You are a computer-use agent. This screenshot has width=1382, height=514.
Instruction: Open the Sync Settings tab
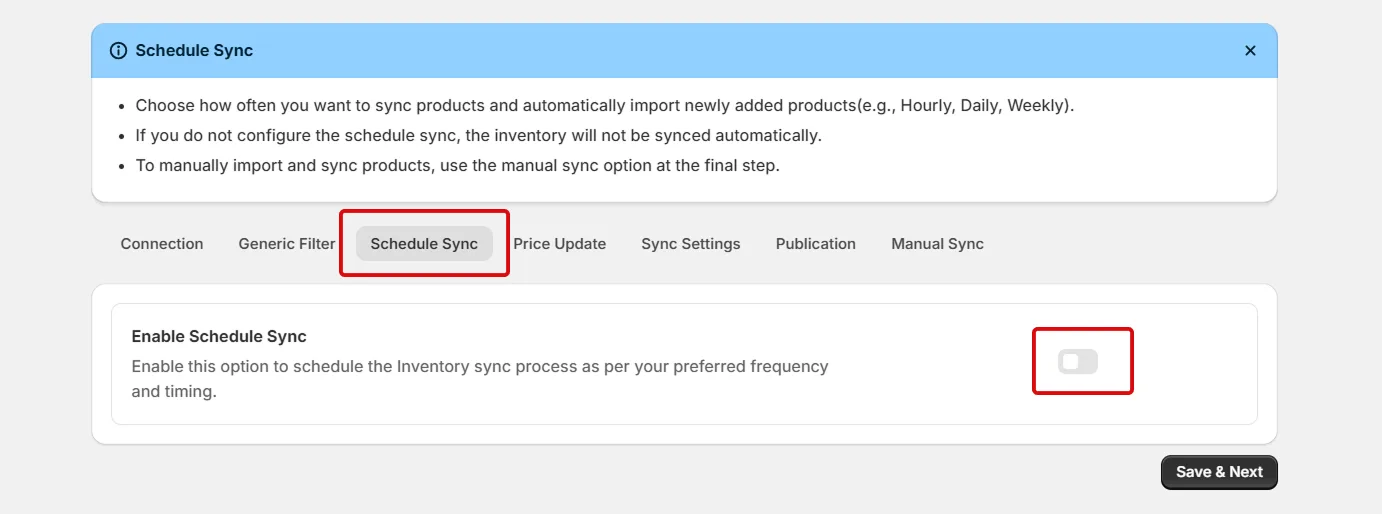pos(691,244)
